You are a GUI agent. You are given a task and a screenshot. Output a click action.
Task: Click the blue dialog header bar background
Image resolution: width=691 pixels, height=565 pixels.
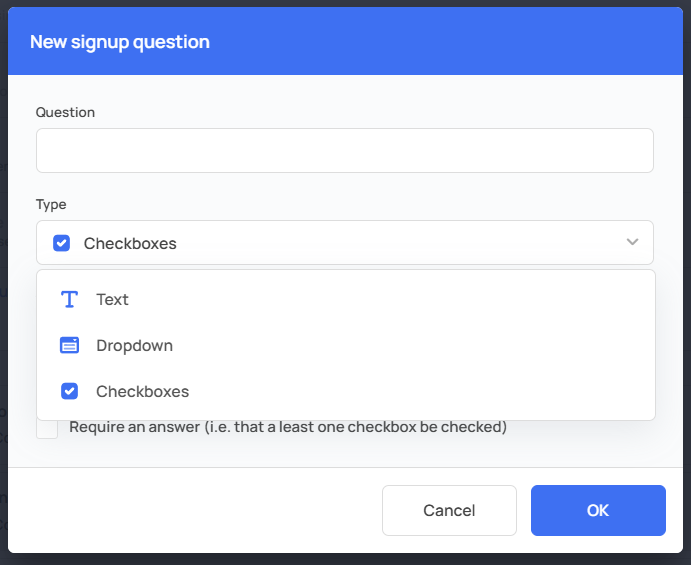pyautogui.click(x=441, y=41)
